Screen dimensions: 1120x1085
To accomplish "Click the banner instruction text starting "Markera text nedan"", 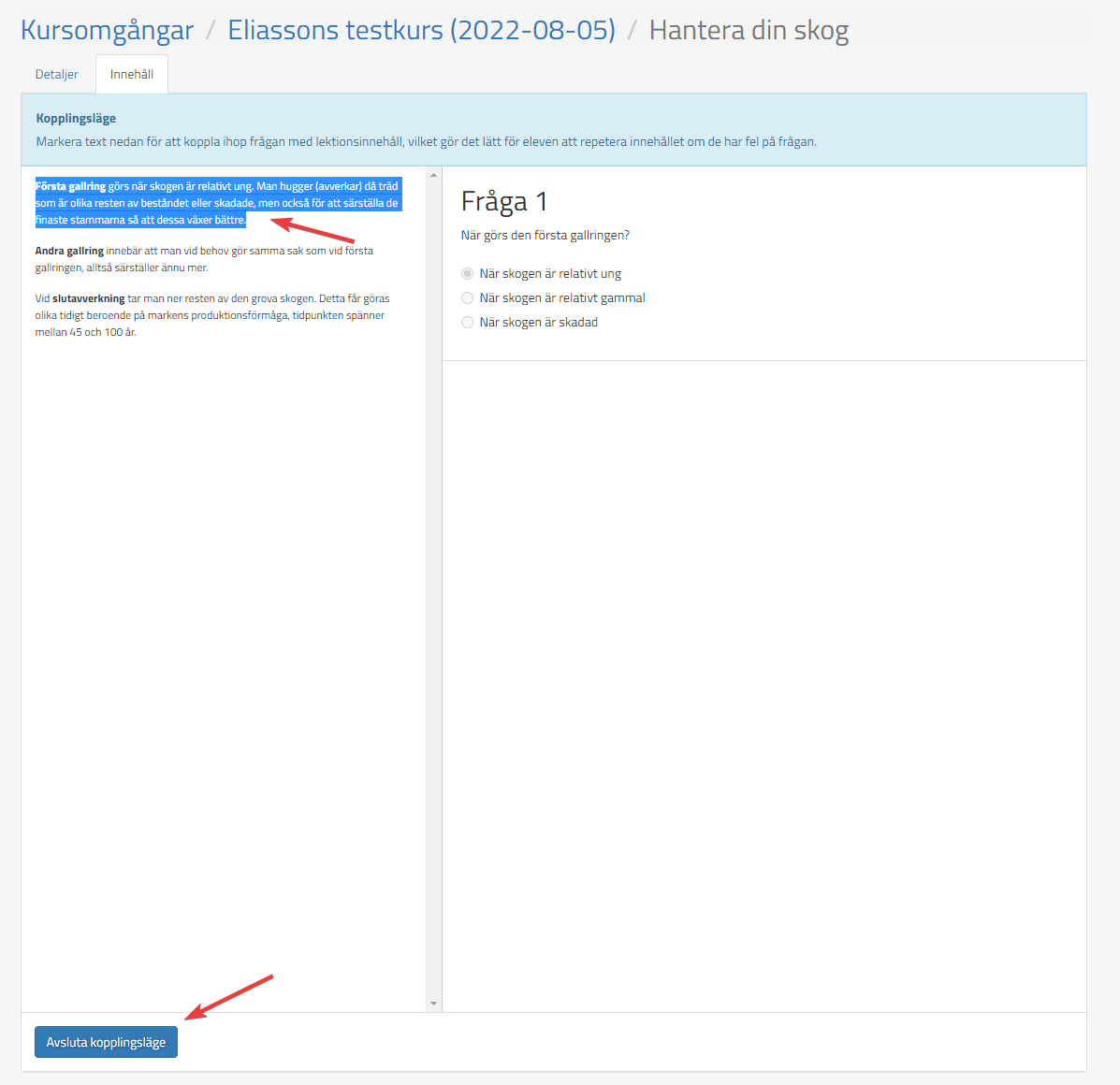I will tap(426, 142).
